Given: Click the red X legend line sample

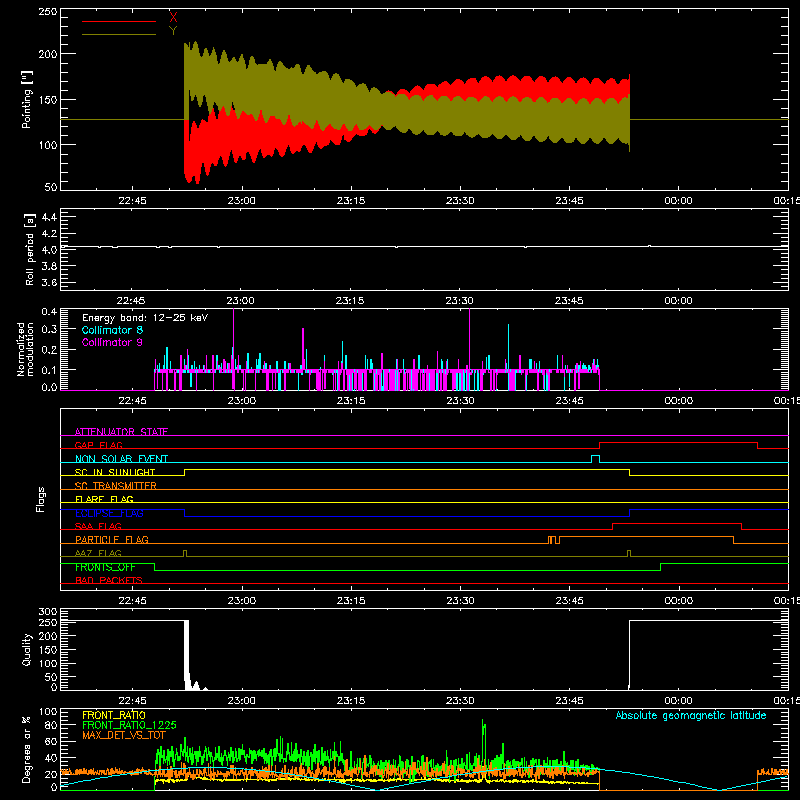Looking at the screenshot, I should [119, 21].
